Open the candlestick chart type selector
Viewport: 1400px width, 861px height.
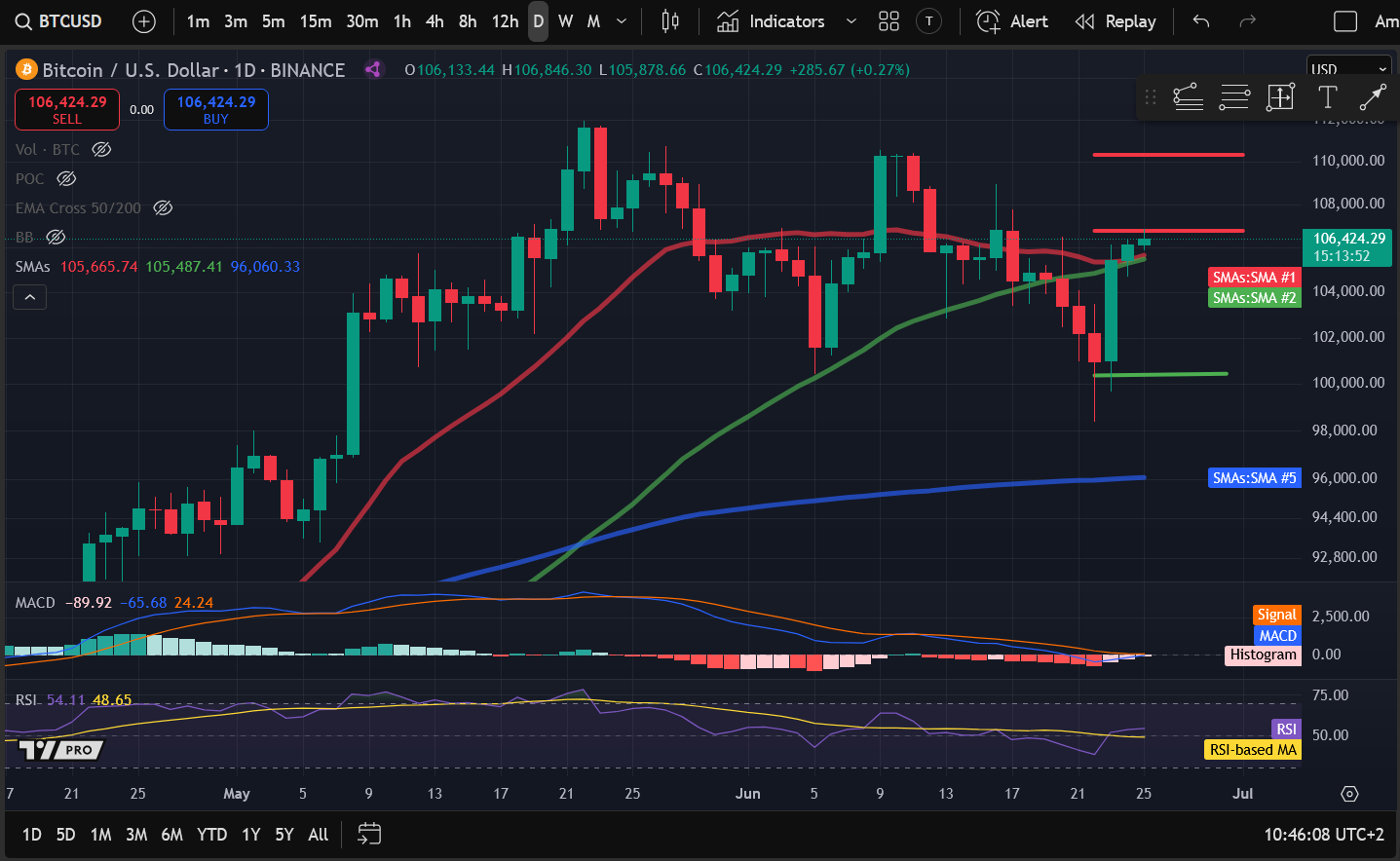[670, 21]
